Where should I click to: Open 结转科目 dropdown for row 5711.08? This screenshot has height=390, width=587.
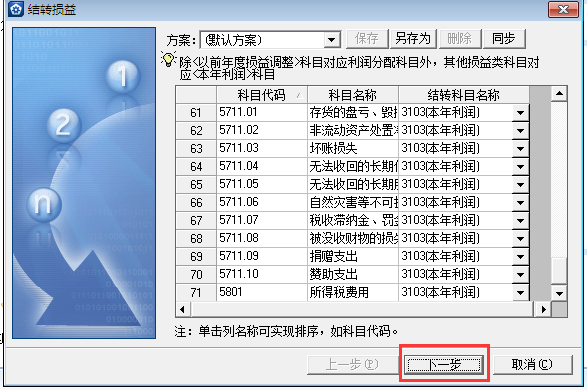pos(521,238)
